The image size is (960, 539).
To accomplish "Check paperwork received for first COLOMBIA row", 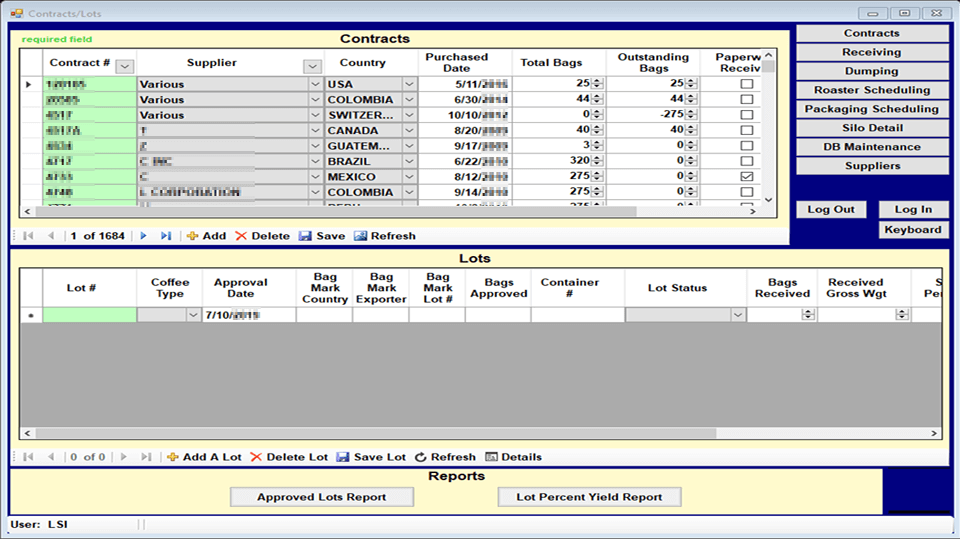I will [746, 99].
